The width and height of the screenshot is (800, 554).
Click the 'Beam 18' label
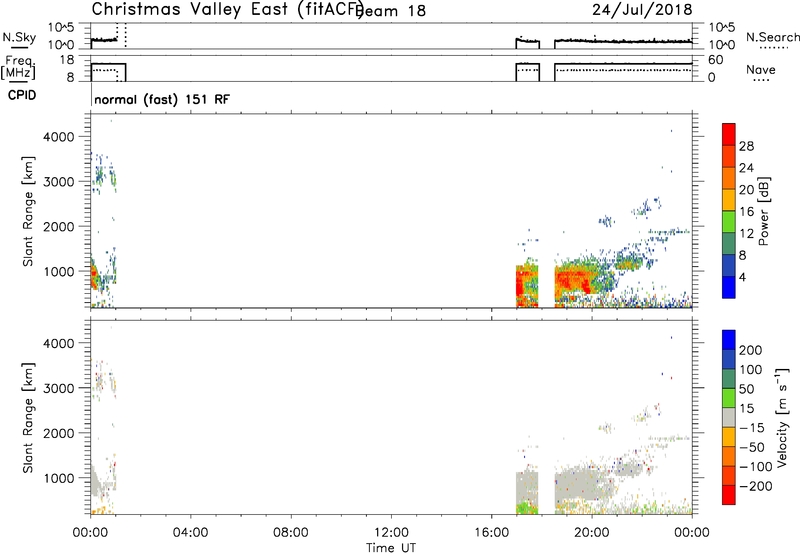(x=390, y=11)
